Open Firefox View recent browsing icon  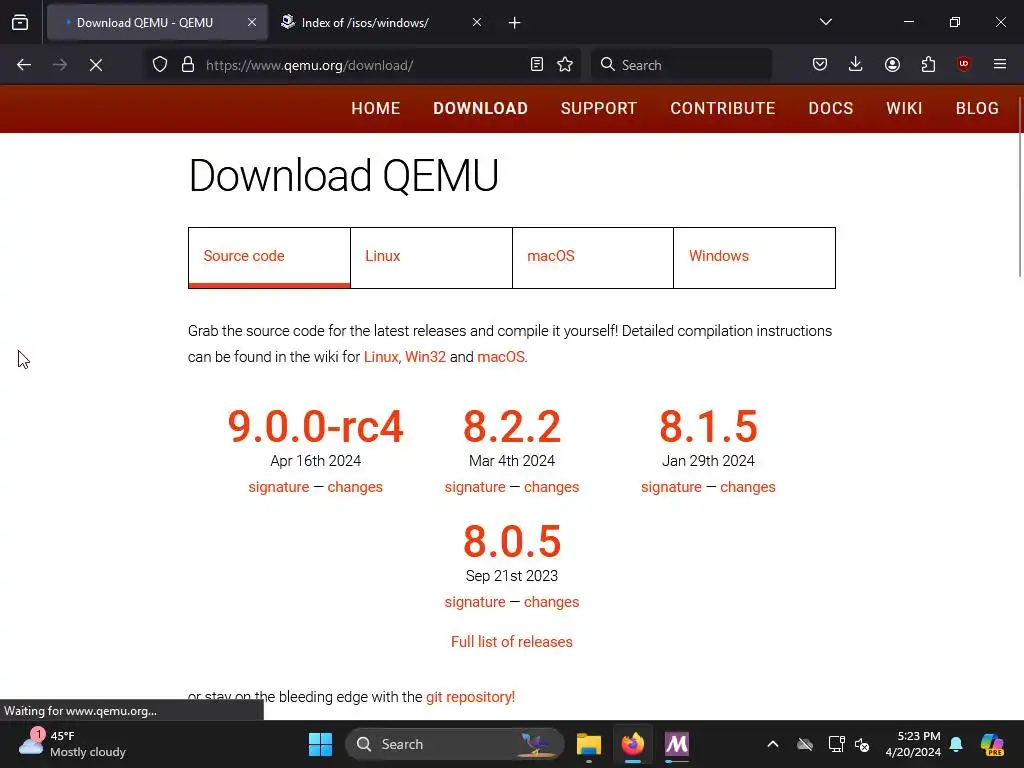point(20,22)
